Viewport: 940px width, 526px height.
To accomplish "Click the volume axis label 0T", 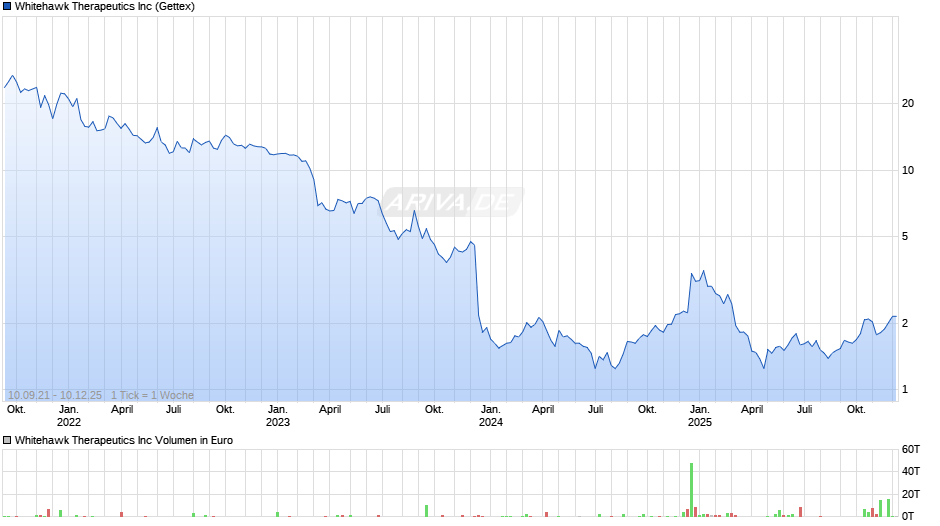I will 908,516.
